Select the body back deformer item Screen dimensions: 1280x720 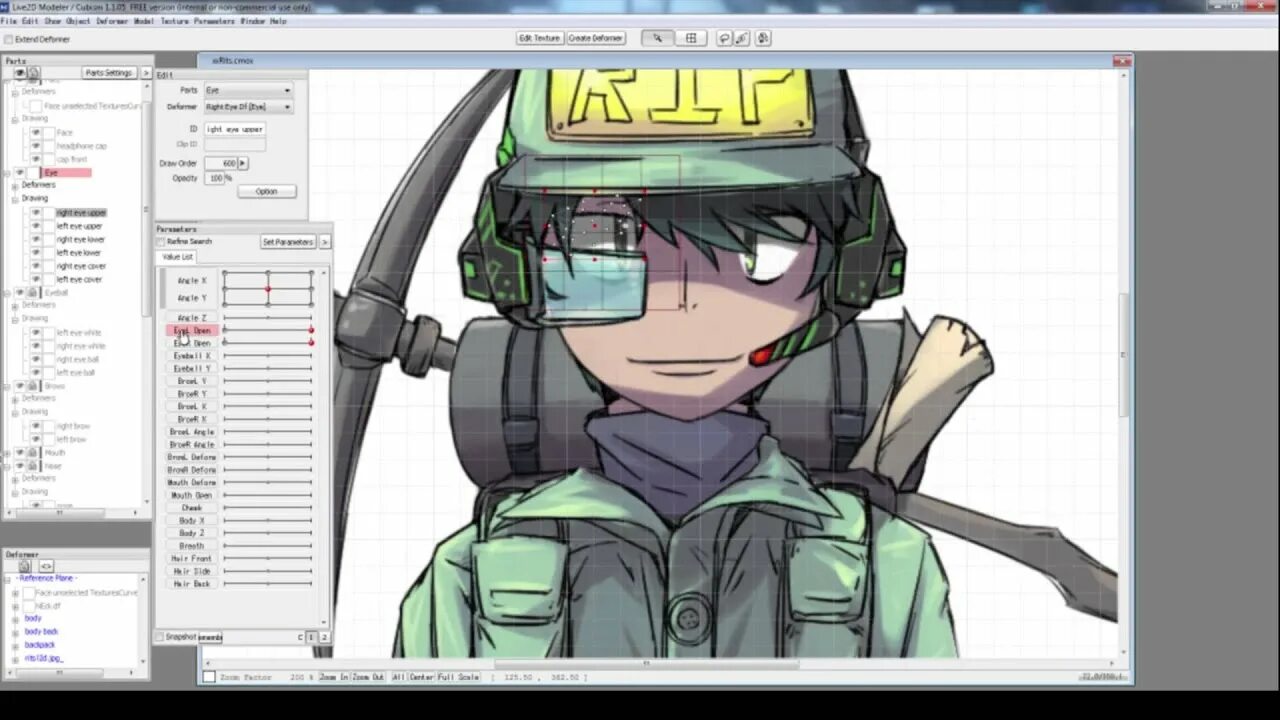tap(41, 632)
